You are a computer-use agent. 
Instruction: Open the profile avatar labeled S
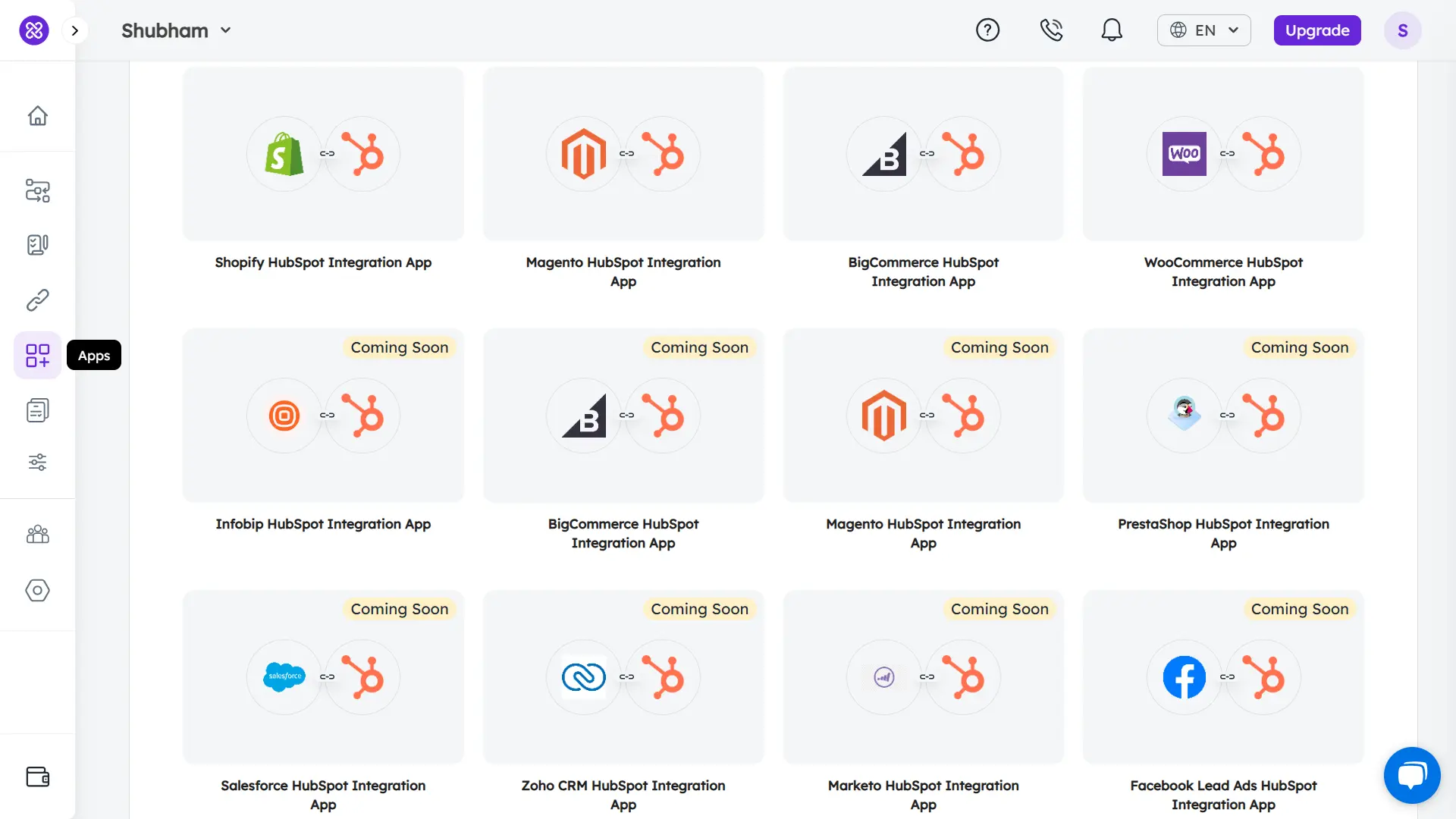tap(1402, 30)
